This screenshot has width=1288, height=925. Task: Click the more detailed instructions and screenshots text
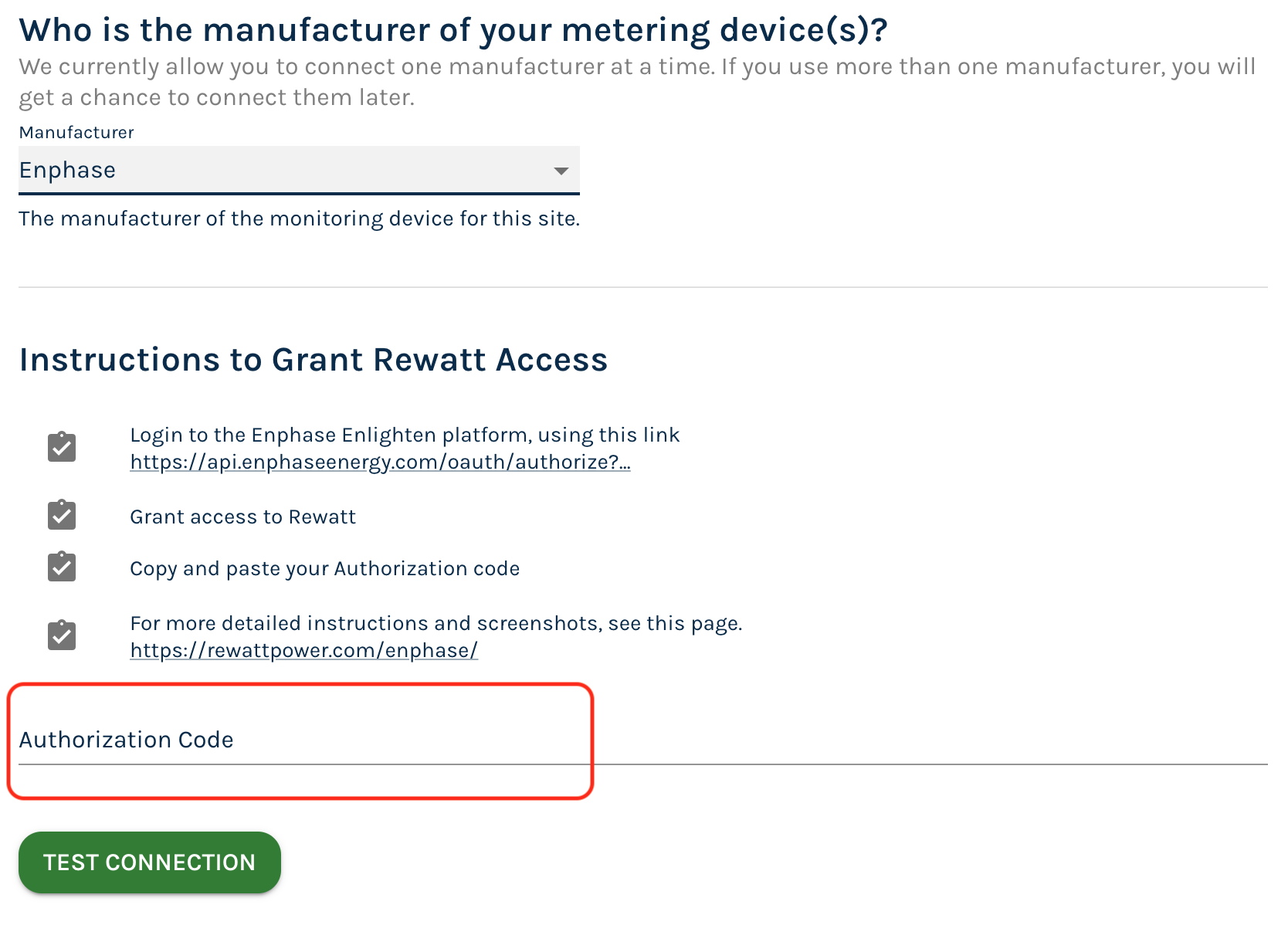436,624
